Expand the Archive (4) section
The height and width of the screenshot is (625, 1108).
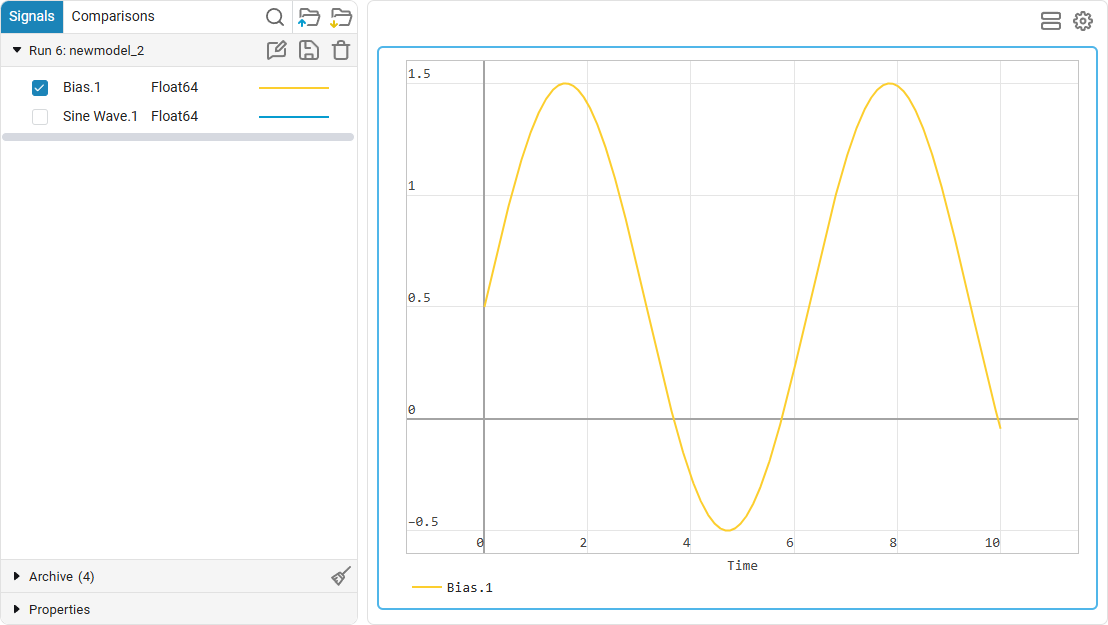[17, 576]
